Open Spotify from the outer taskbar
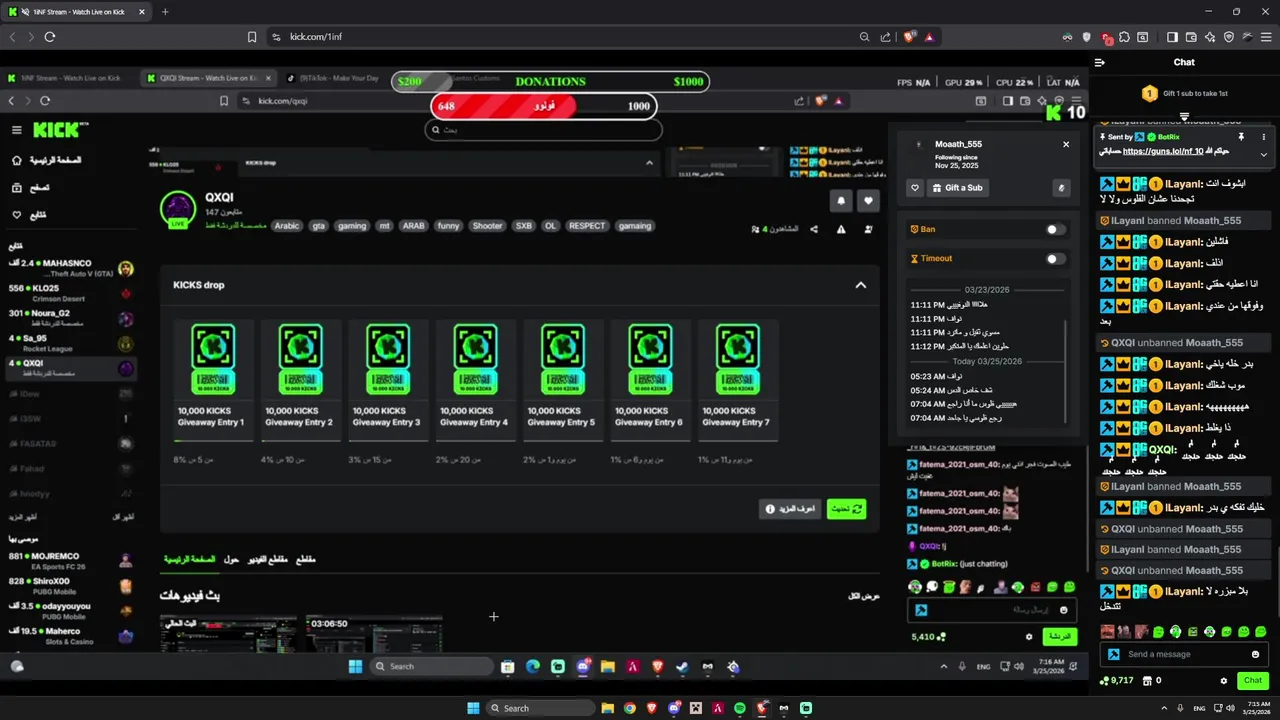This screenshot has width=1280, height=720. pyautogui.click(x=740, y=708)
